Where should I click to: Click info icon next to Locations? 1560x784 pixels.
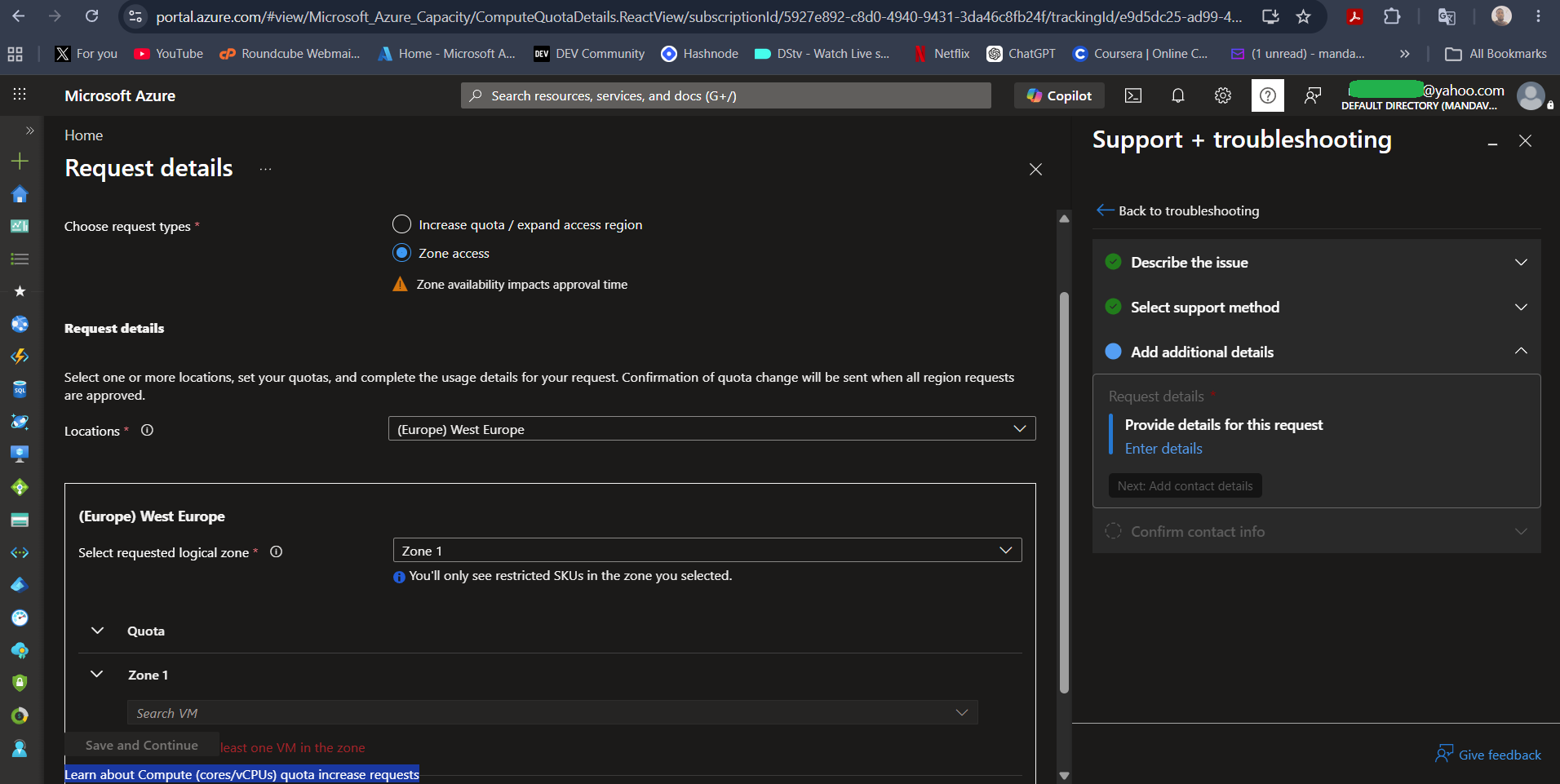147,430
